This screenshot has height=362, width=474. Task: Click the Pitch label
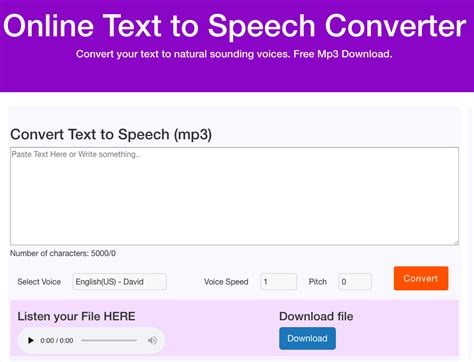click(x=318, y=282)
